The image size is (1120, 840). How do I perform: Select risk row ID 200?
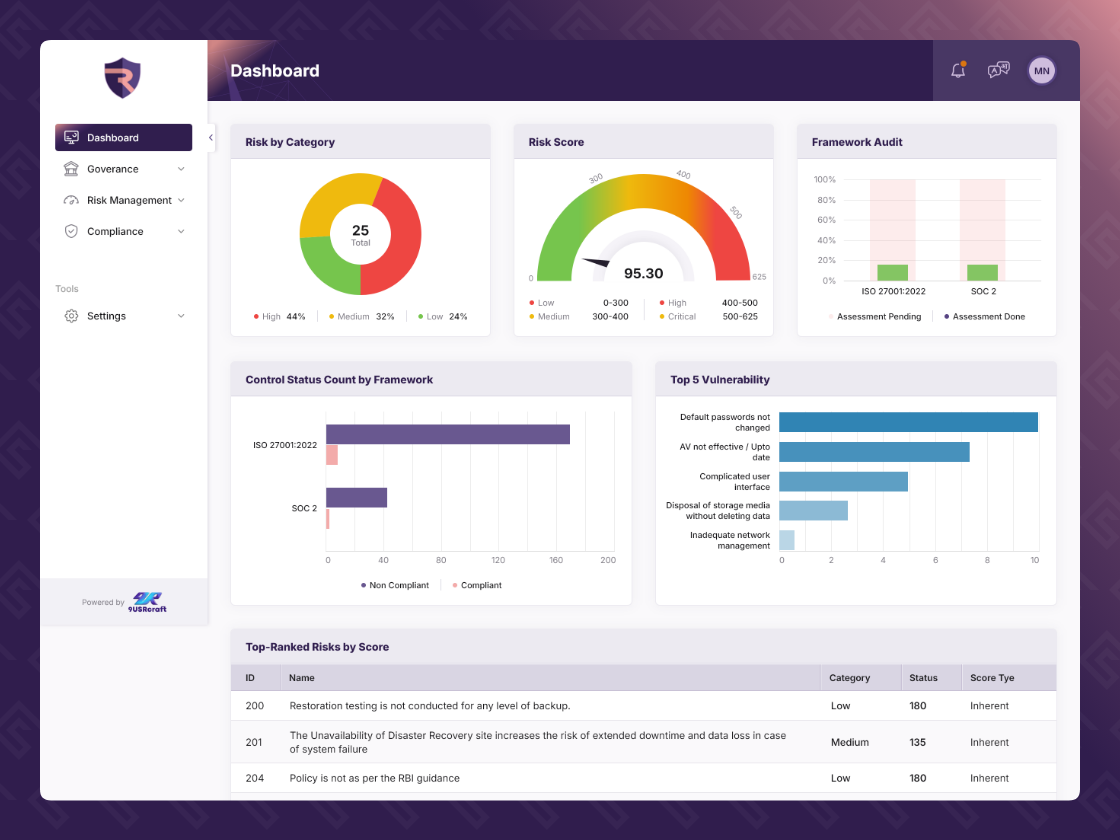pyautogui.click(x=644, y=706)
